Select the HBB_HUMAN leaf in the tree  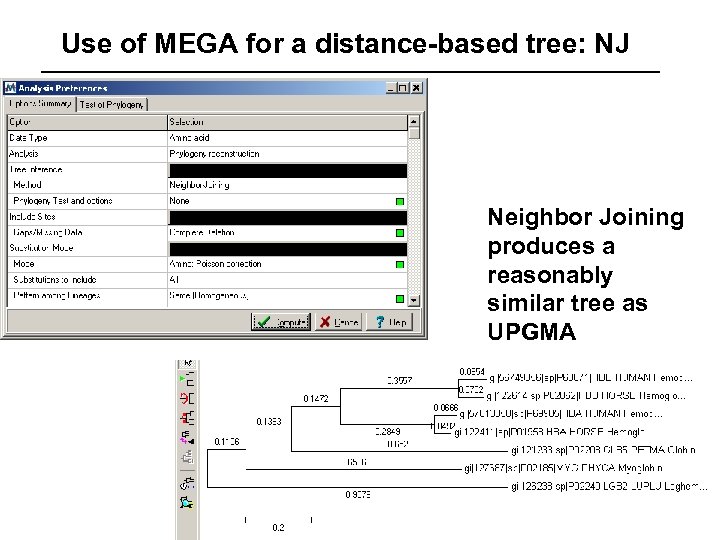(x=591, y=378)
